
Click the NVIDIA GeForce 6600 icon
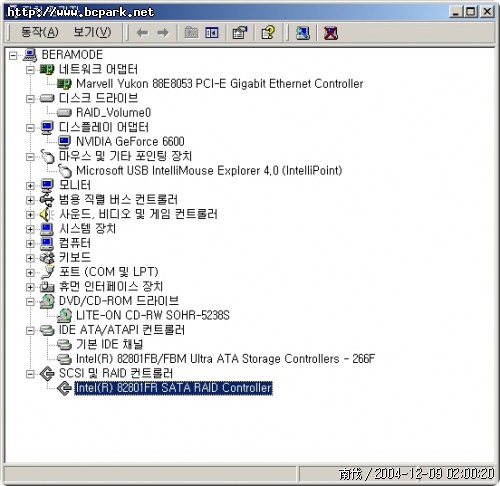(64, 142)
